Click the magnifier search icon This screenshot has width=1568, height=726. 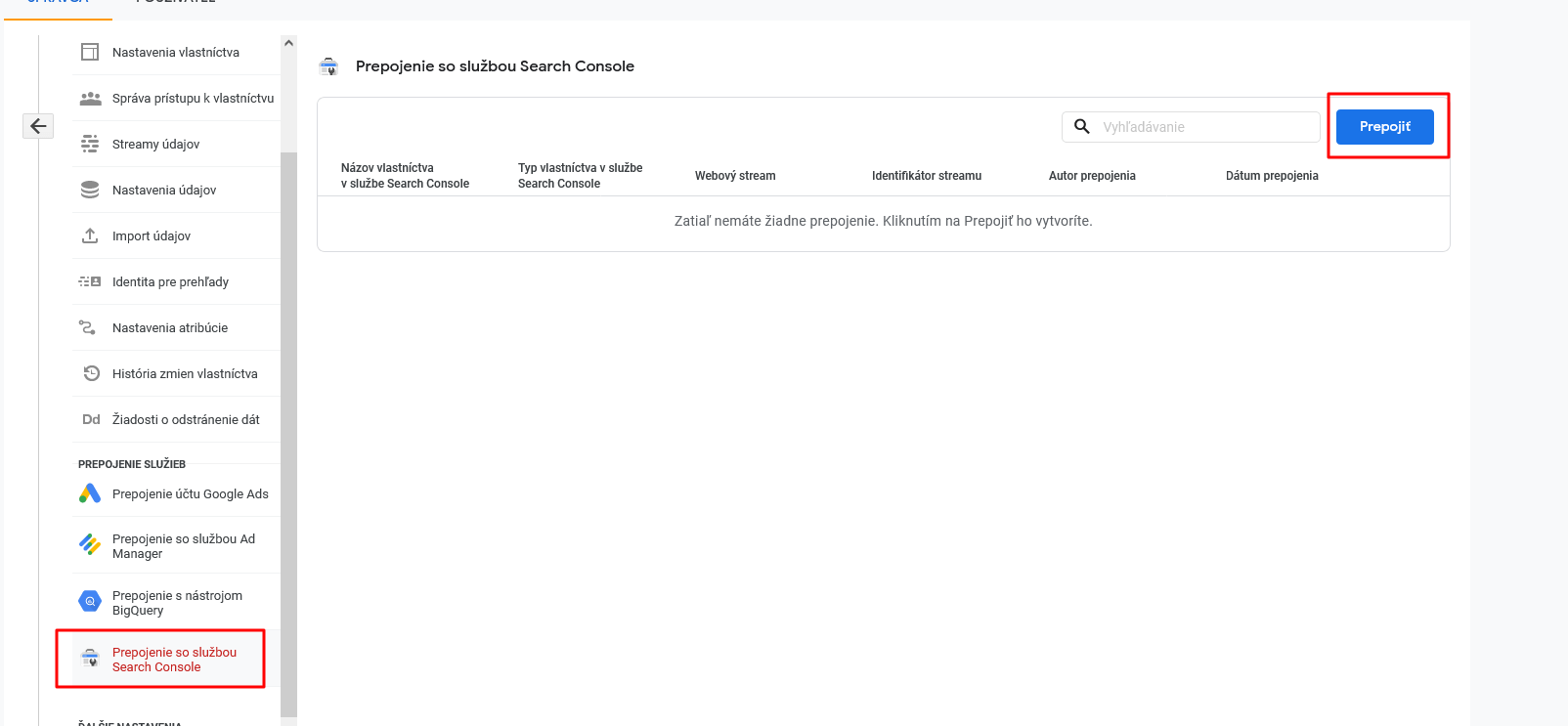point(1082,126)
